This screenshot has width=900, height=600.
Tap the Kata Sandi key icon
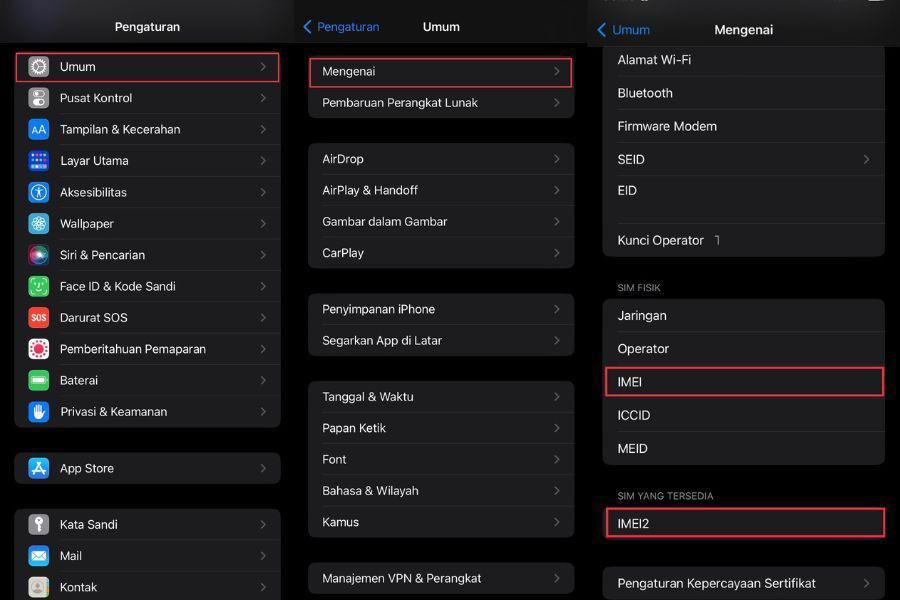(38, 524)
